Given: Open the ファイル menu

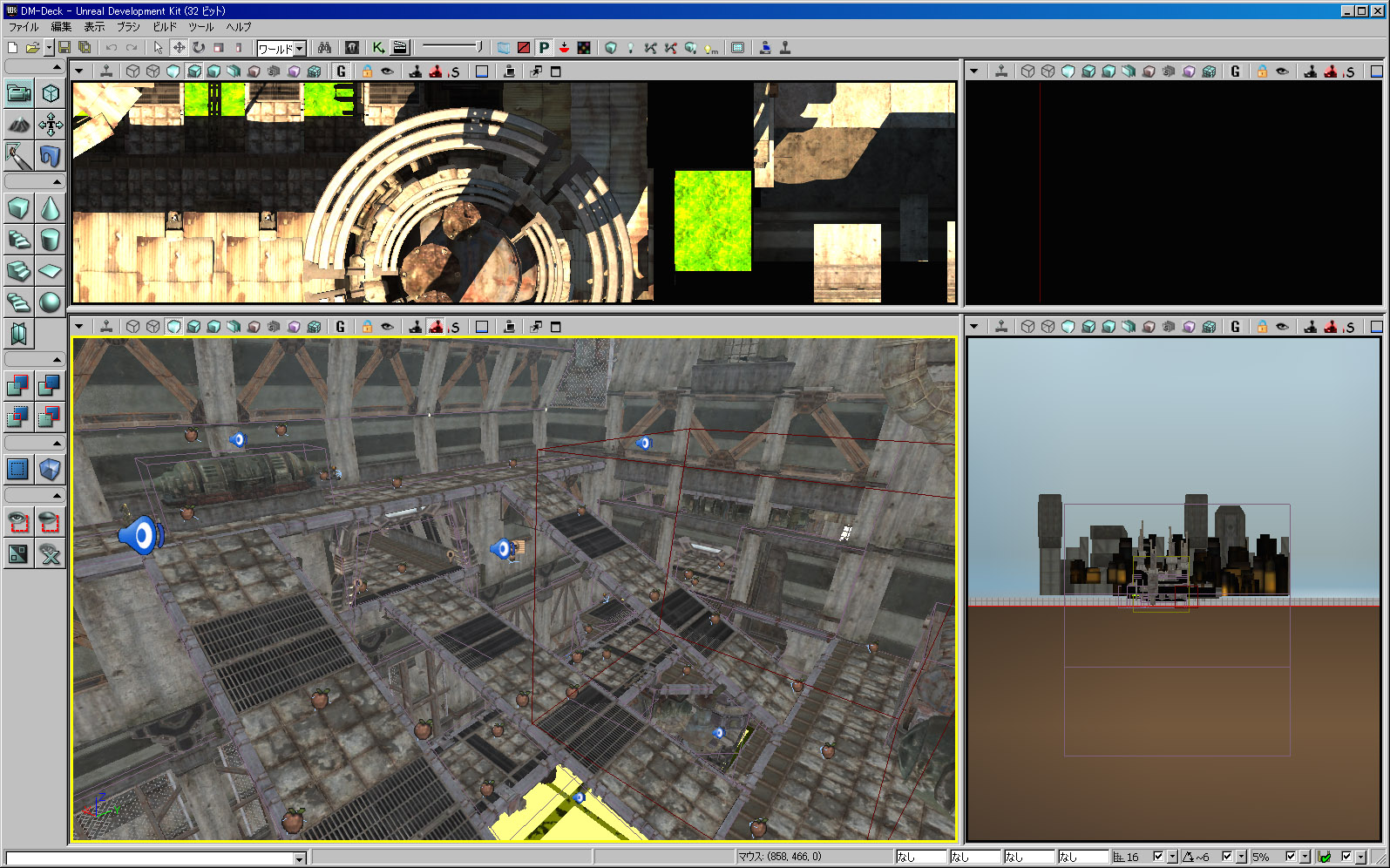Looking at the screenshot, I should pos(24,27).
